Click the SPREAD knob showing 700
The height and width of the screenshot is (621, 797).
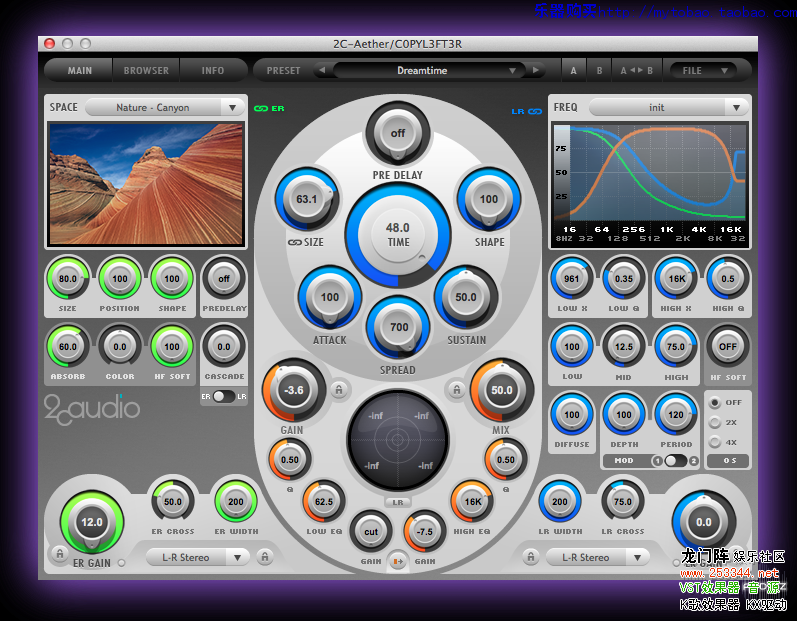click(x=398, y=327)
